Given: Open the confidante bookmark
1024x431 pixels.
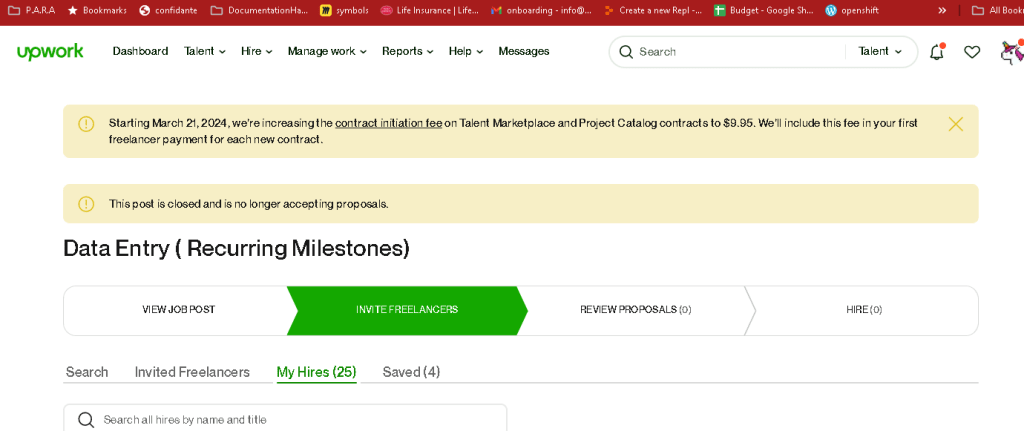Looking at the screenshot, I should click(x=168, y=10).
